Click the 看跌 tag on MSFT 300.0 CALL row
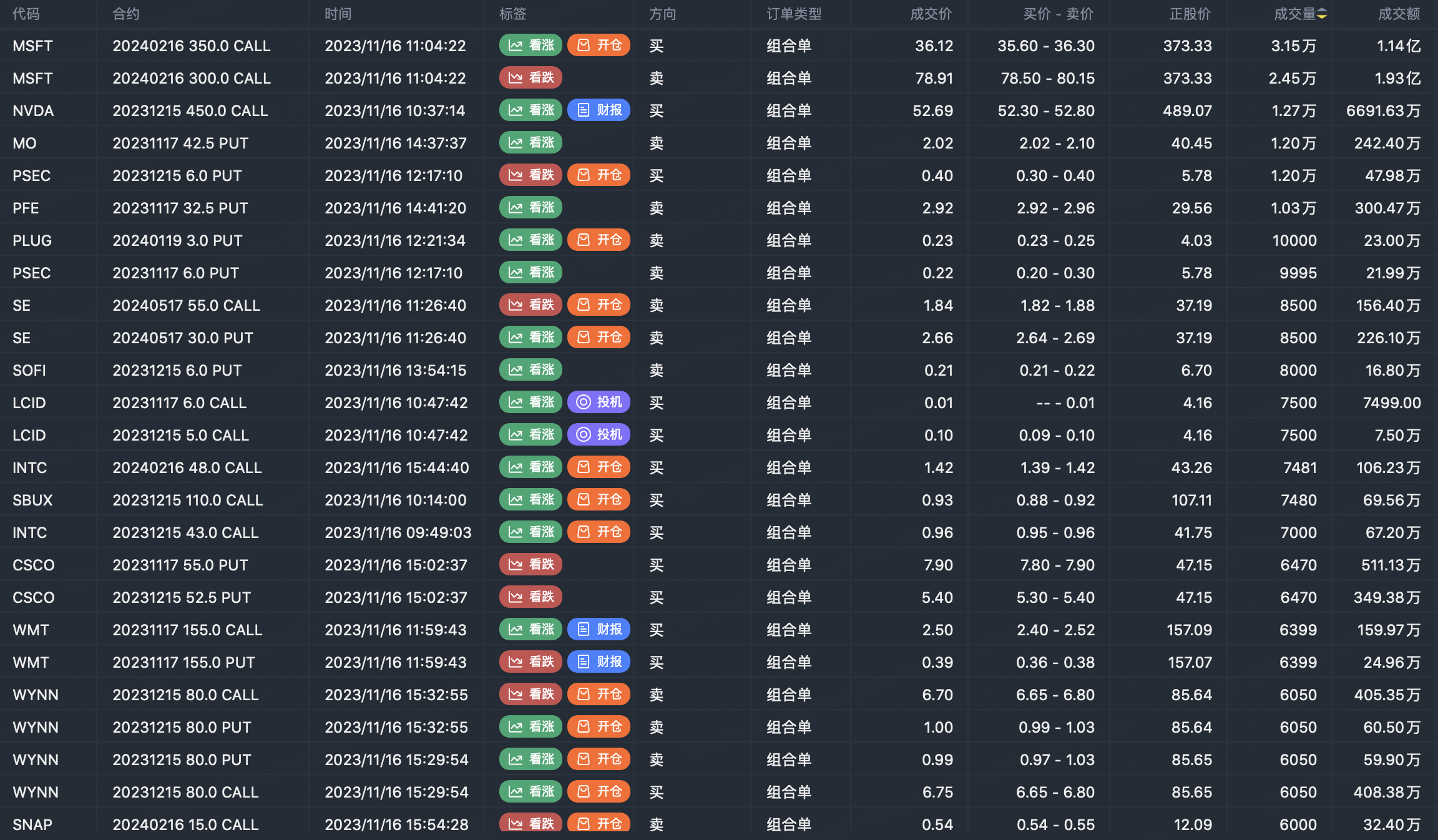1438x840 pixels. (x=531, y=78)
